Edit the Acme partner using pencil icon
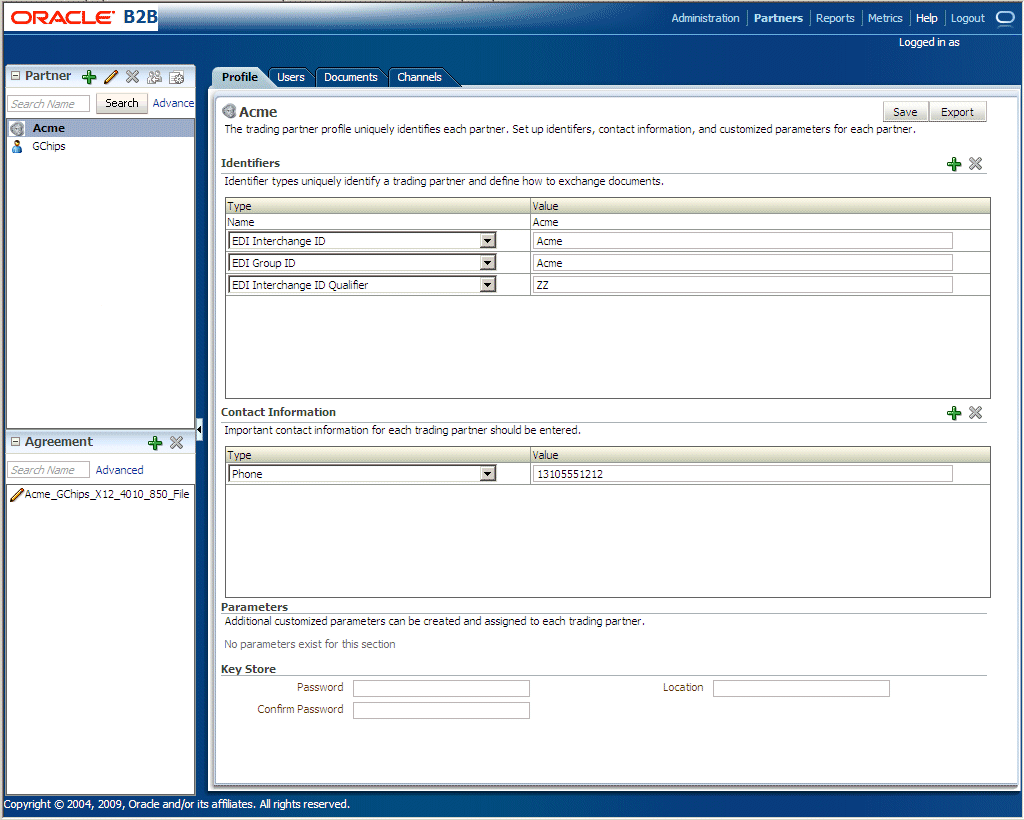 coord(110,76)
